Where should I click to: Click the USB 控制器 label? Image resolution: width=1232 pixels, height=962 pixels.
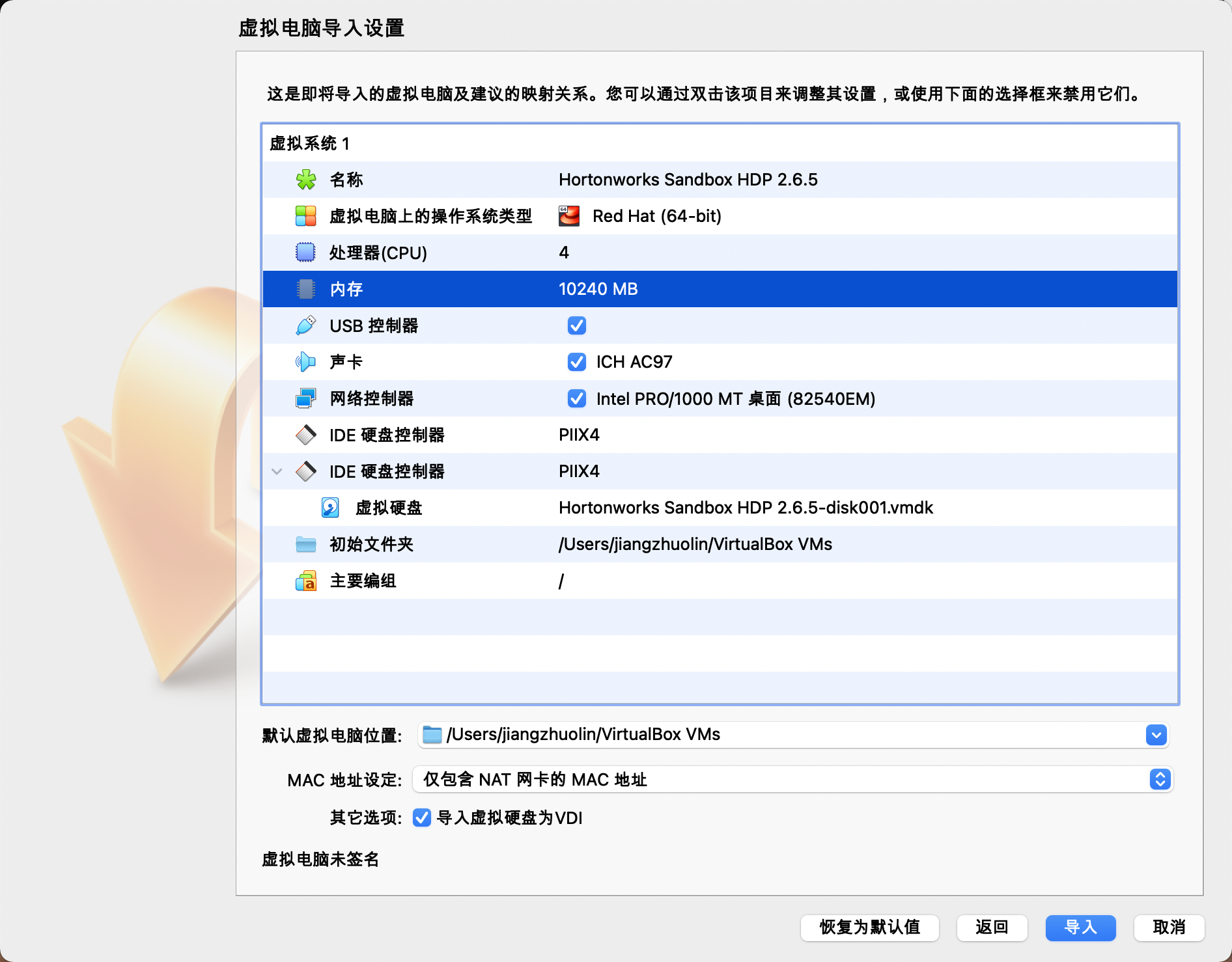pyautogui.click(x=374, y=325)
